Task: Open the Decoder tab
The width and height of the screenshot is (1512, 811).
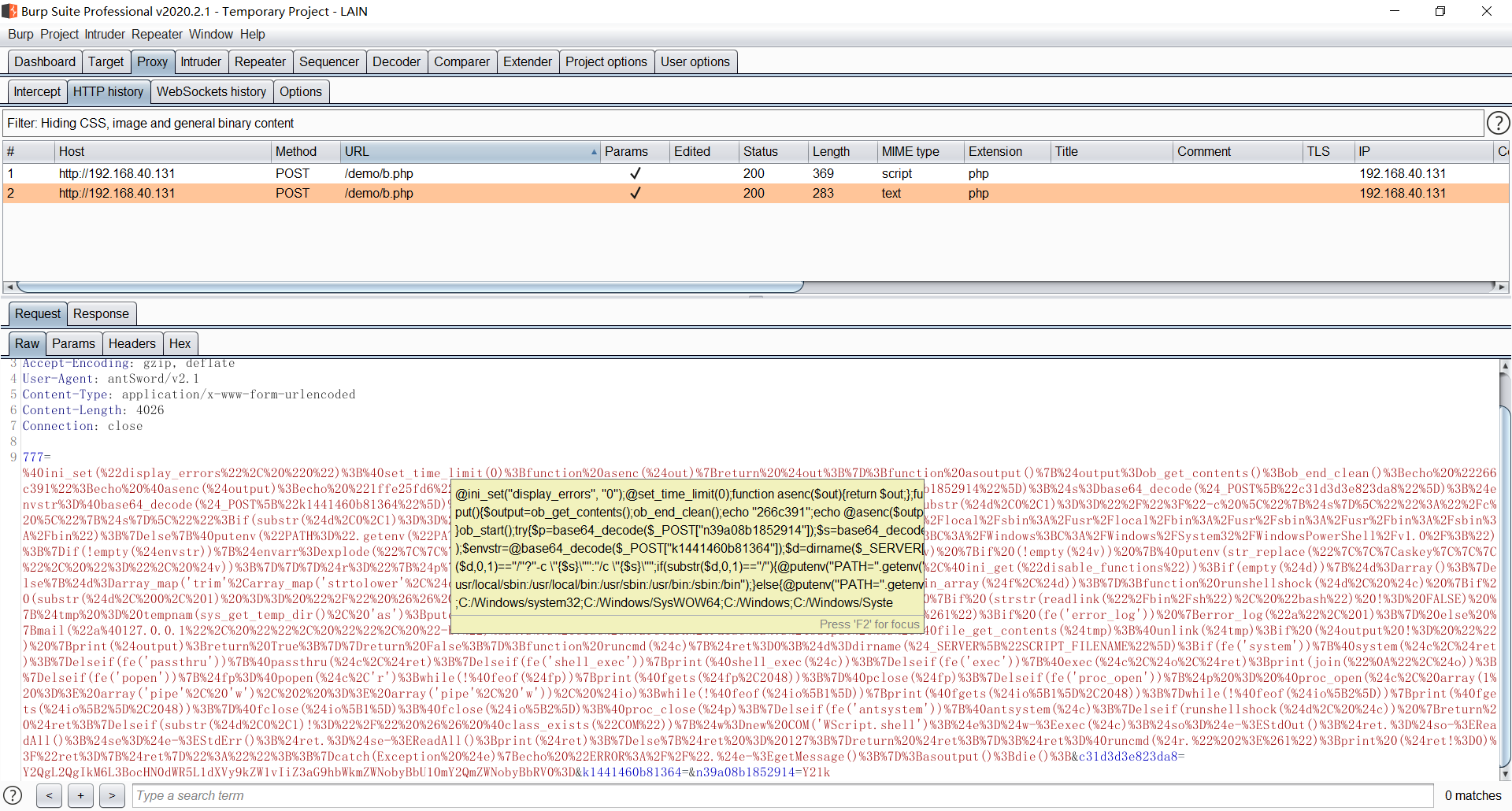Action: 396,61
